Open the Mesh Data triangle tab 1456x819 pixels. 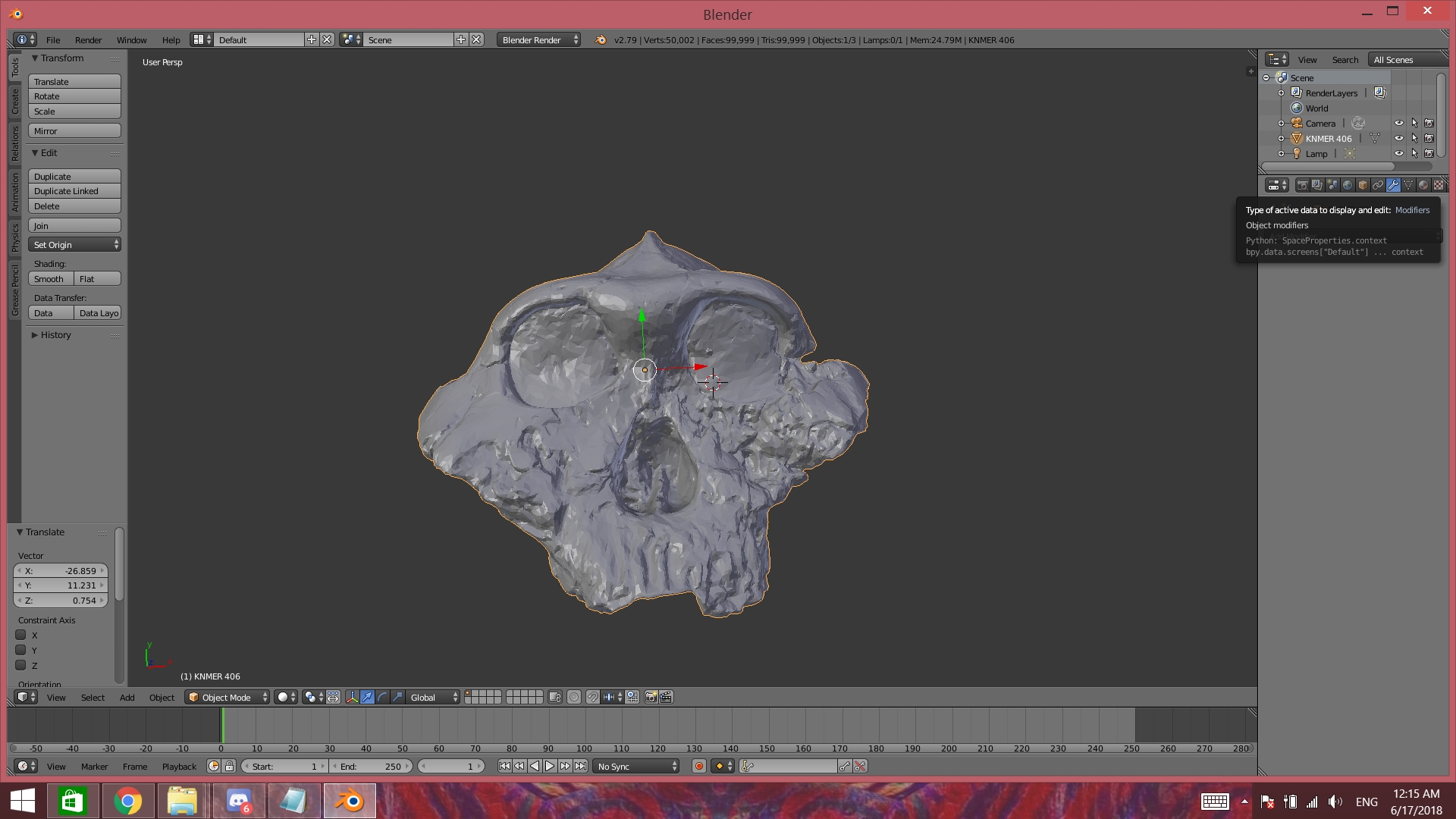1408,185
